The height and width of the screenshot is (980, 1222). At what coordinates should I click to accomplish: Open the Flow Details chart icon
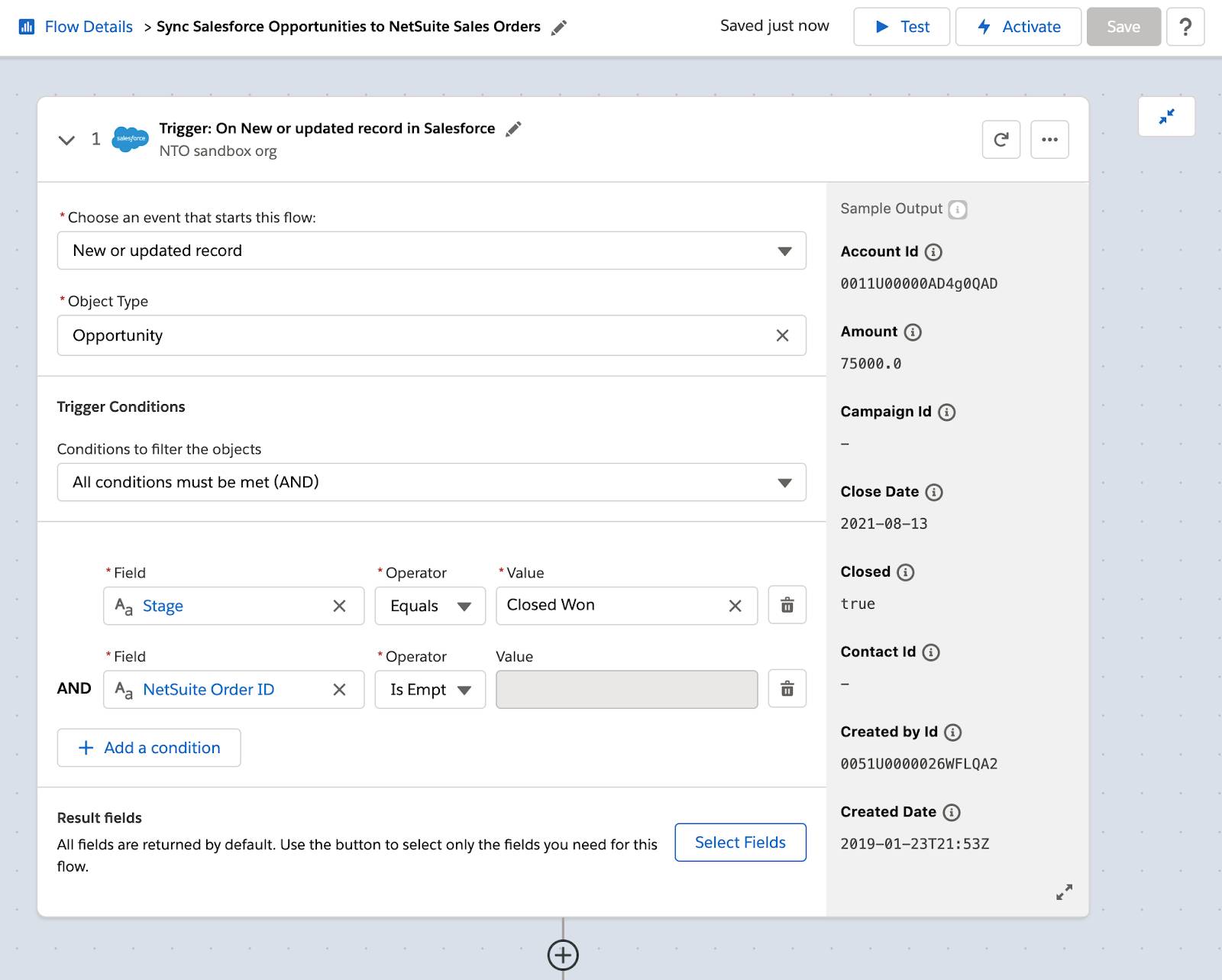click(27, 27)
